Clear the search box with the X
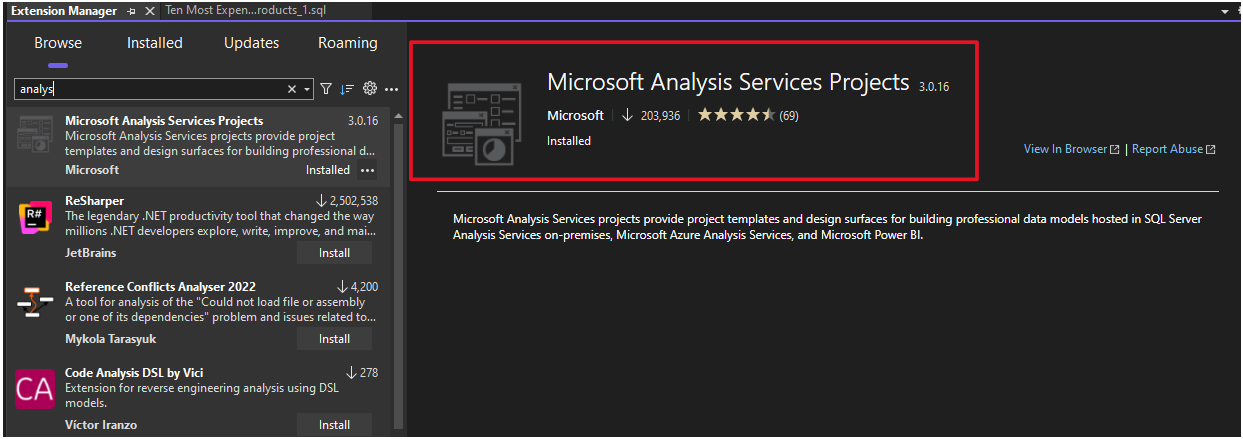The height and width of the screenshot is (439, 1243). 292,89
